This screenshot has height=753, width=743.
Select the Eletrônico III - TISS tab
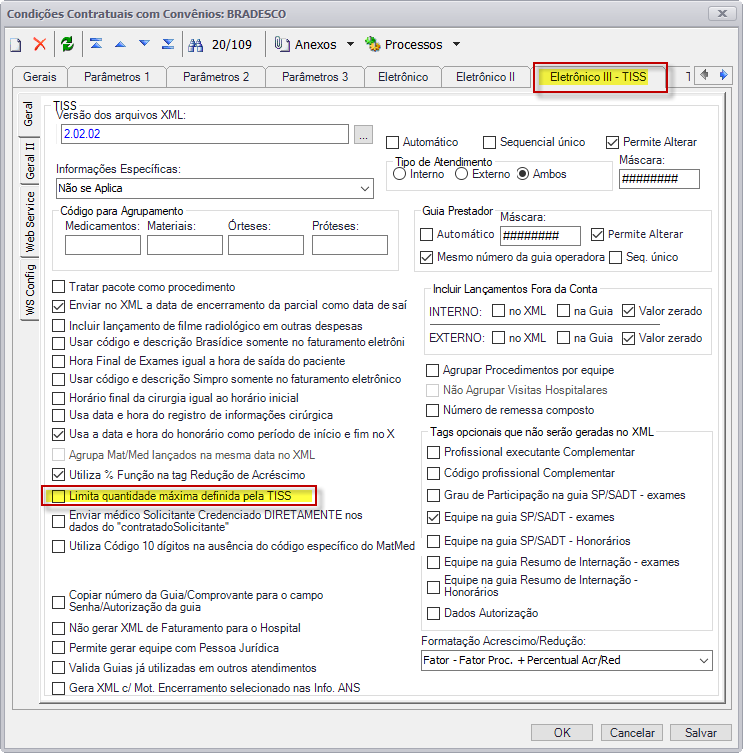click(598, 77)
